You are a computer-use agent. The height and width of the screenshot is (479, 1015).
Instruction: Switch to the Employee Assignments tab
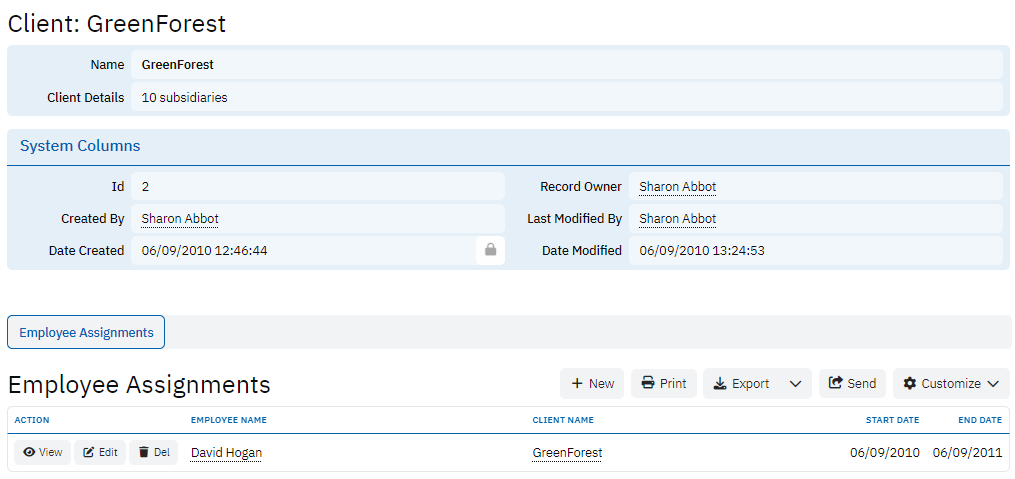[86, 332]
